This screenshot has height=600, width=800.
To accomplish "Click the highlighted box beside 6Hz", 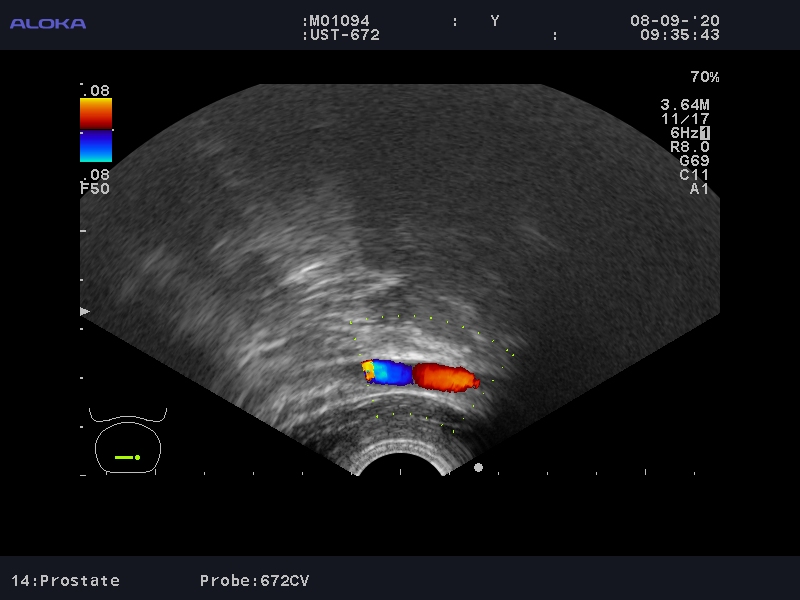I will [x=704, y=133].
